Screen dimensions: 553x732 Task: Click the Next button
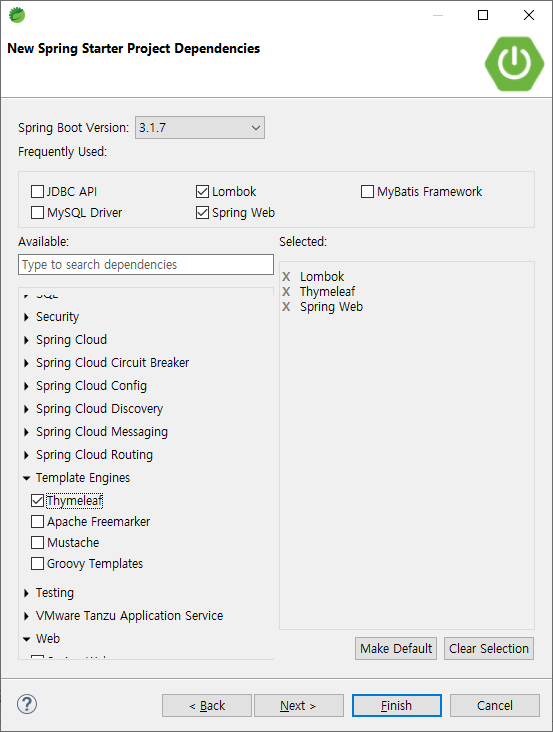coord(299,705)
